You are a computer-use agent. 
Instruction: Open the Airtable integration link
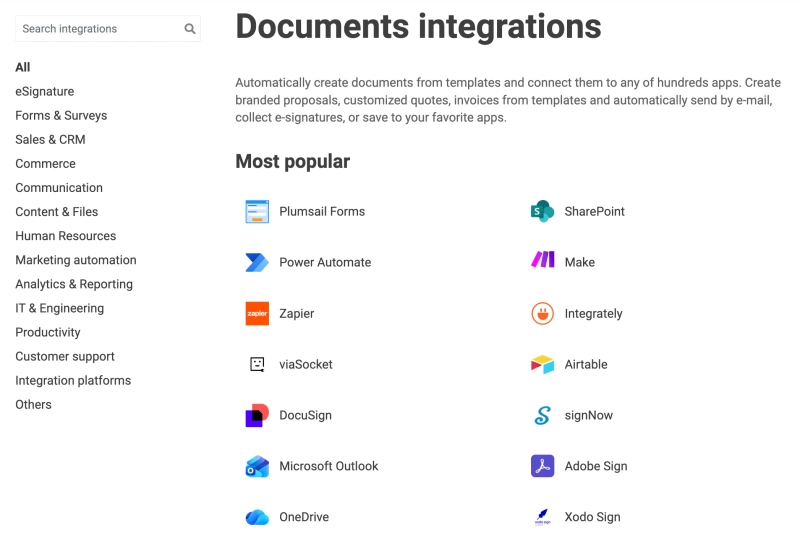586,364
